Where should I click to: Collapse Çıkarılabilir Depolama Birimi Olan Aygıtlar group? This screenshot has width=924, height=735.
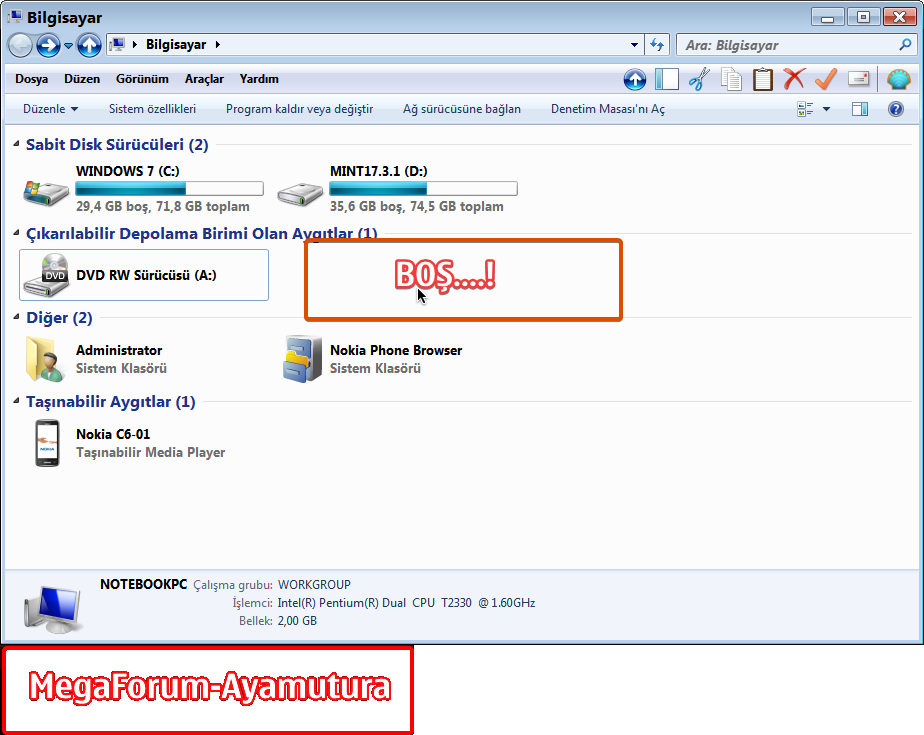coord(16,233)
